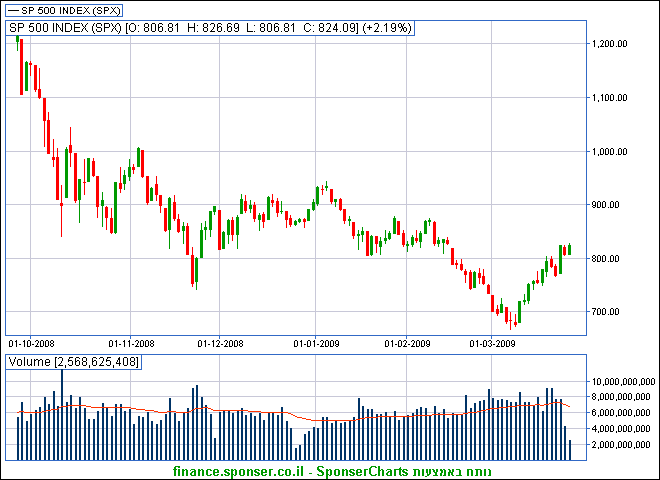Click the 1,100.00 price axis label
660x480 pixels.
click(609, 98)
